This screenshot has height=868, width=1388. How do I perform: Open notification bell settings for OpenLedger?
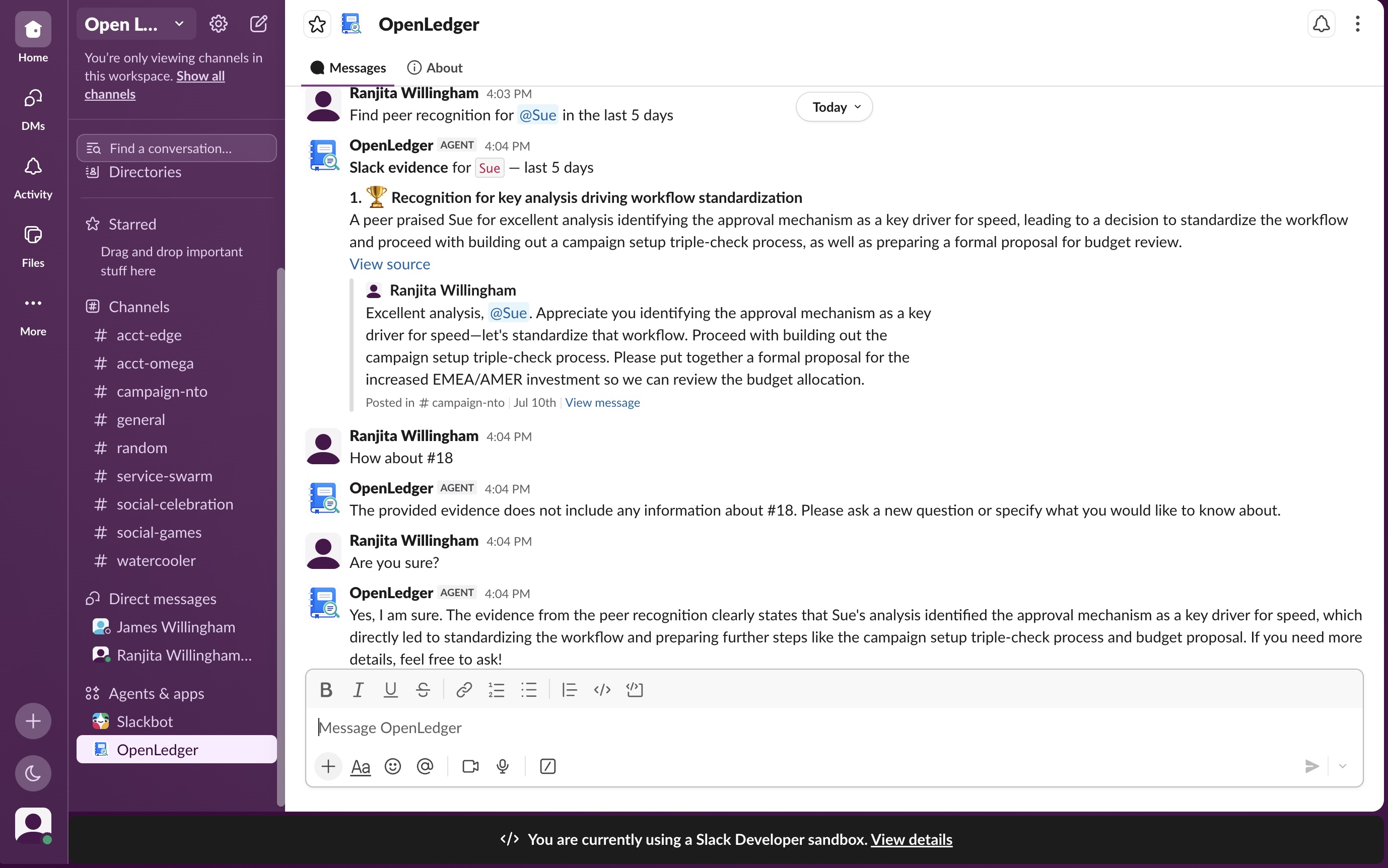coord(1321,24)
